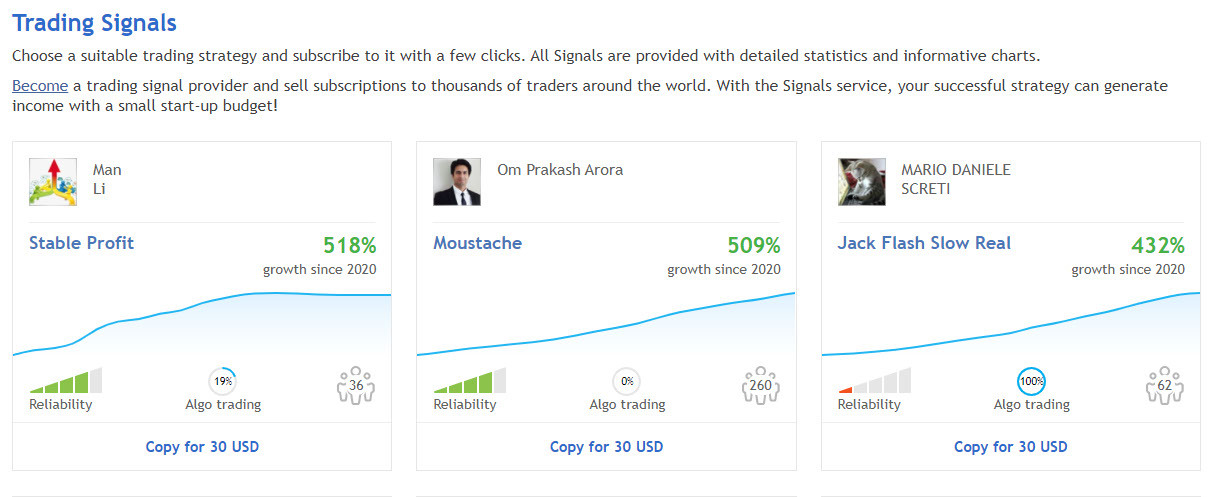This screenshot has width=1225, height=497.
Task: Copy the Stable Profit signal for 30 USD
Action: pos(202,447)
